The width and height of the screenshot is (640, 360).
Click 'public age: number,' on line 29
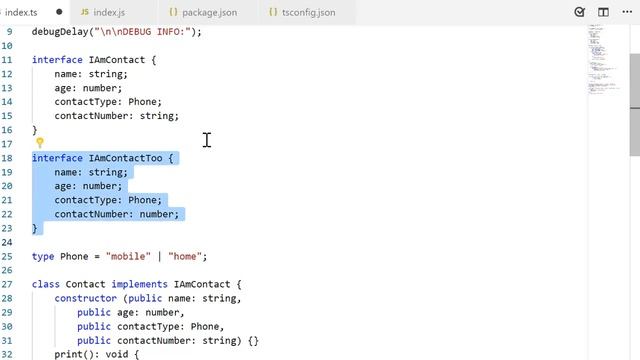[x=131, y=312]
